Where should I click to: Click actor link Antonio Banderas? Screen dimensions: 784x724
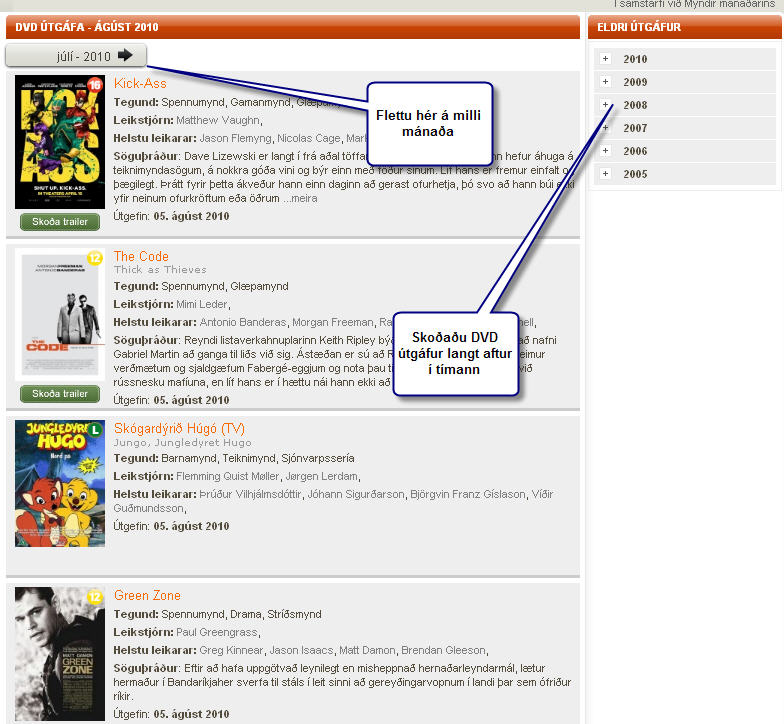pyautogui.click(x=243, y=322)
